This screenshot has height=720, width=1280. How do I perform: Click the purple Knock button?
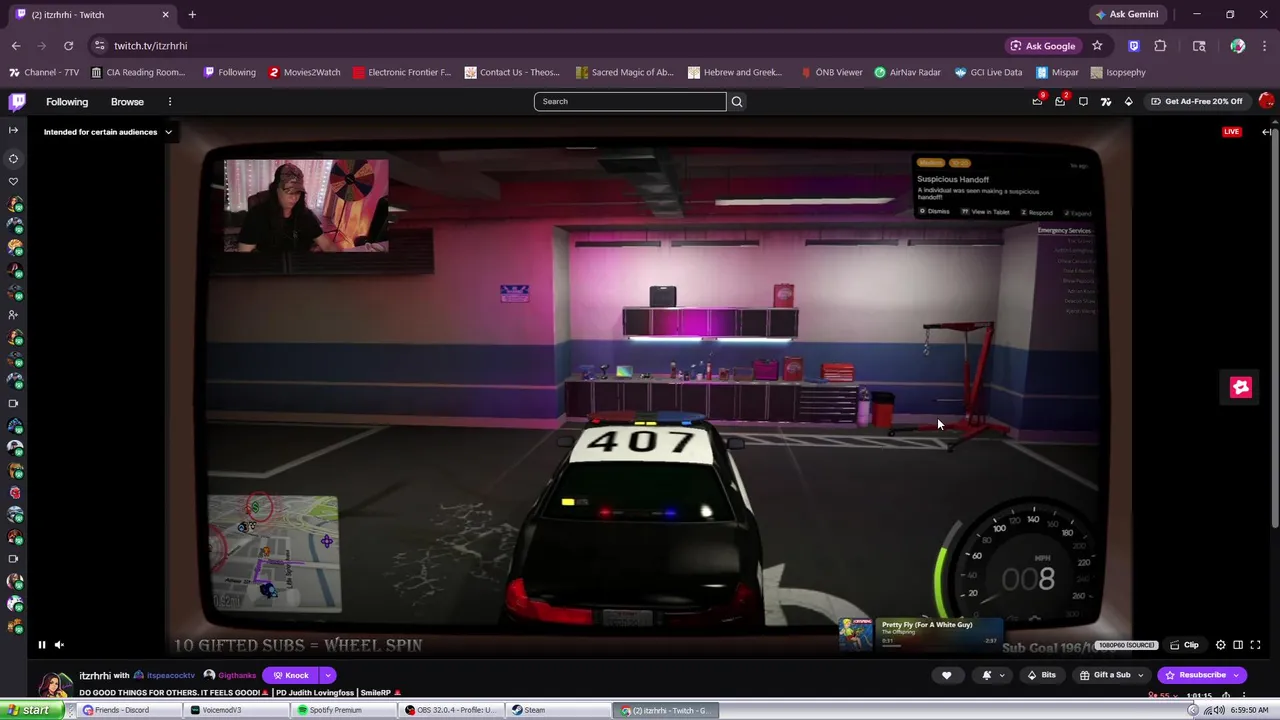290,675
